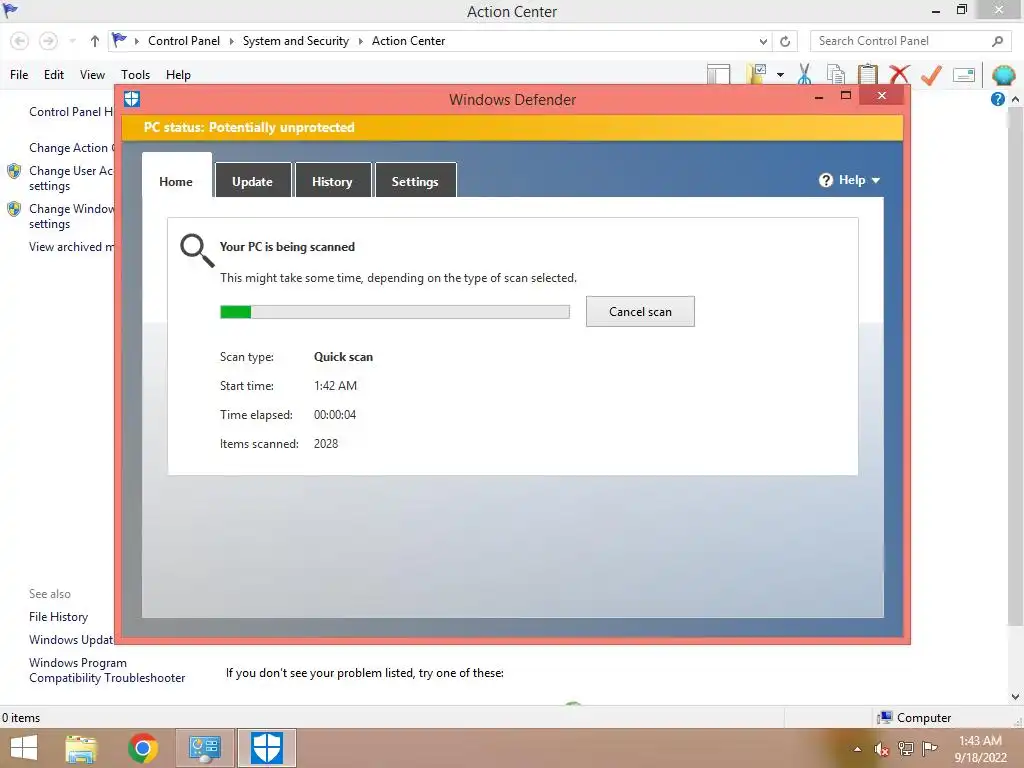Open the View menu
This screenshot has height=768, width=1024.
click(92, 74)
